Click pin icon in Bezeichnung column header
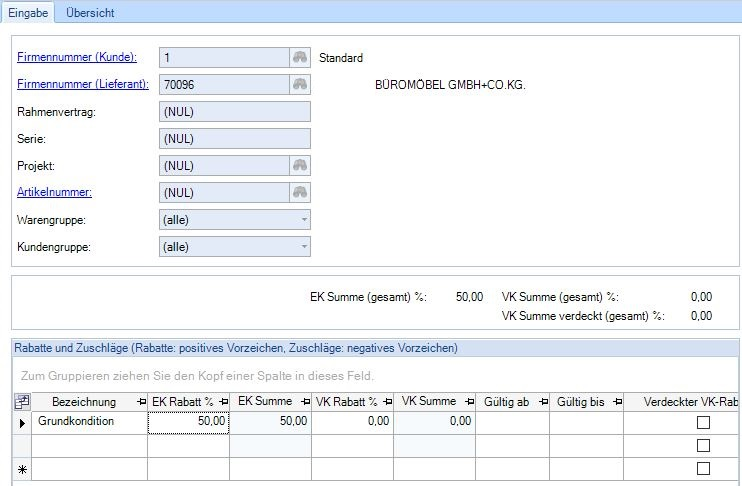This screenshot has width=742, height=486. tap(139, 402)
